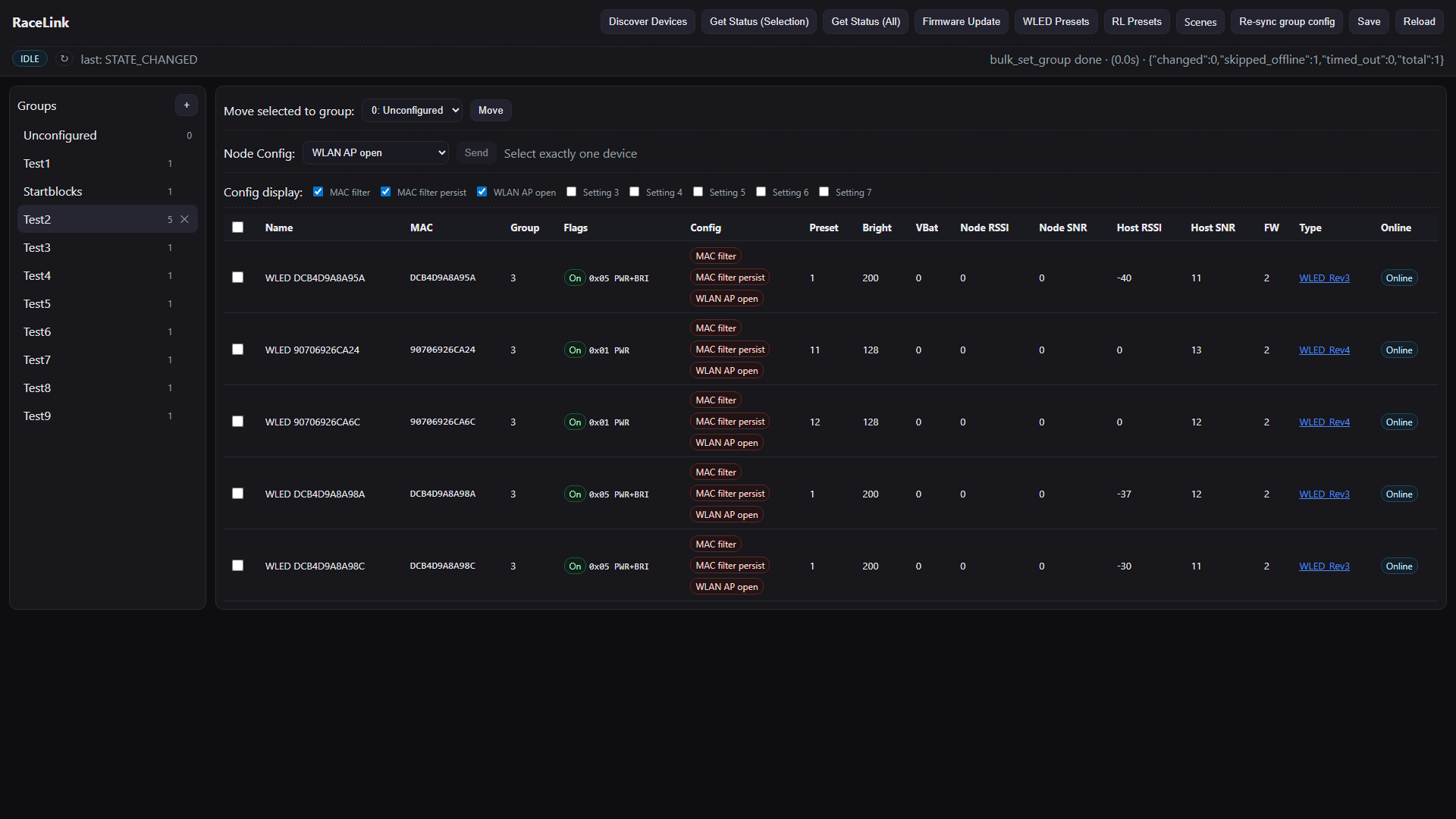Toggle WLAN AP open display checkbox
1456x819 pixels.
pos(482,192)
